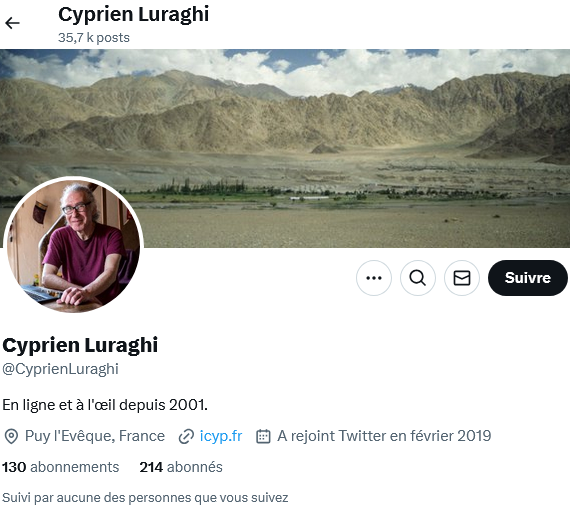View the 130 abonnements list
570x516 pixels.
click(61, 467)
